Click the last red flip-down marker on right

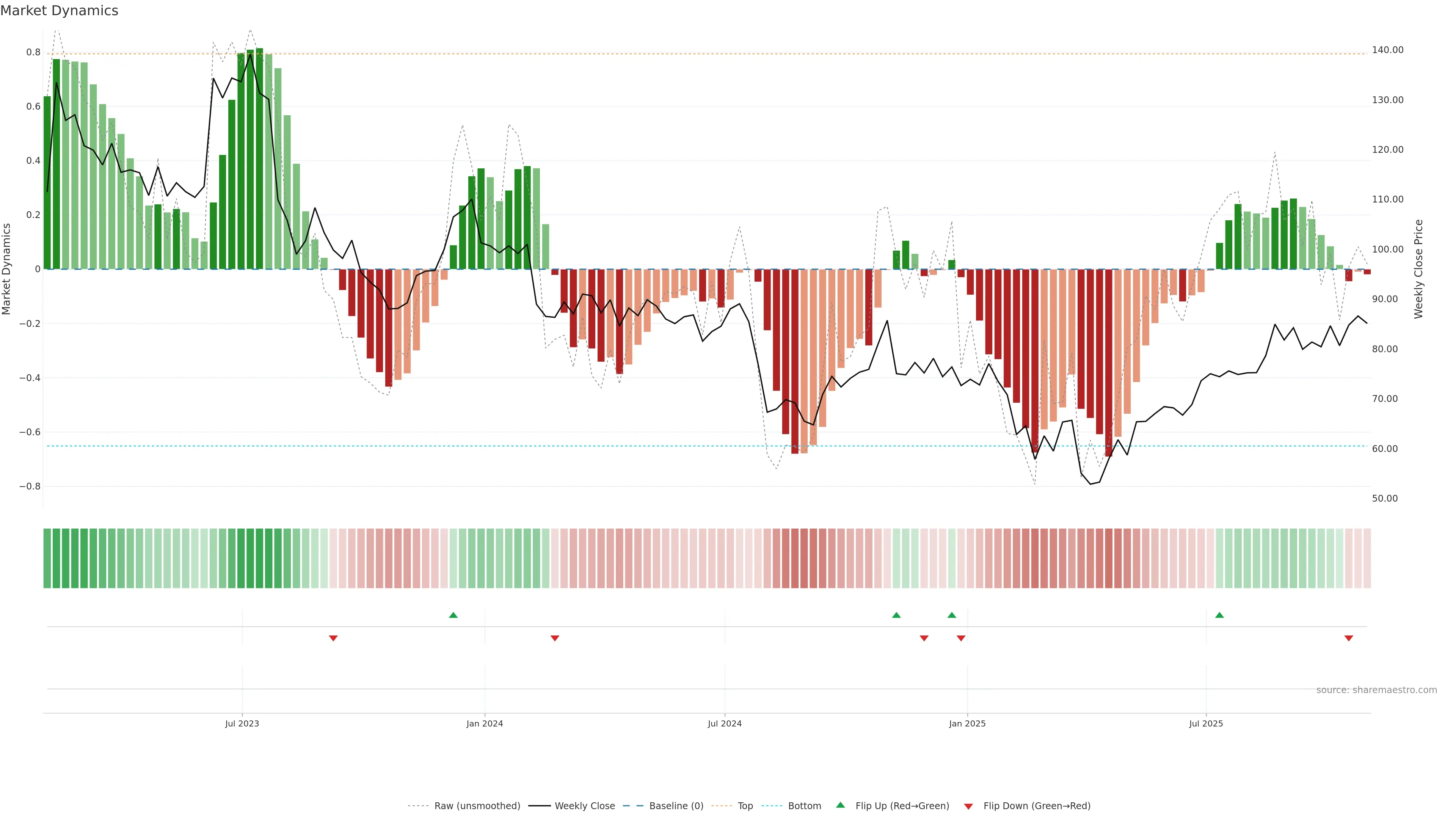(x=1349, y=638)
